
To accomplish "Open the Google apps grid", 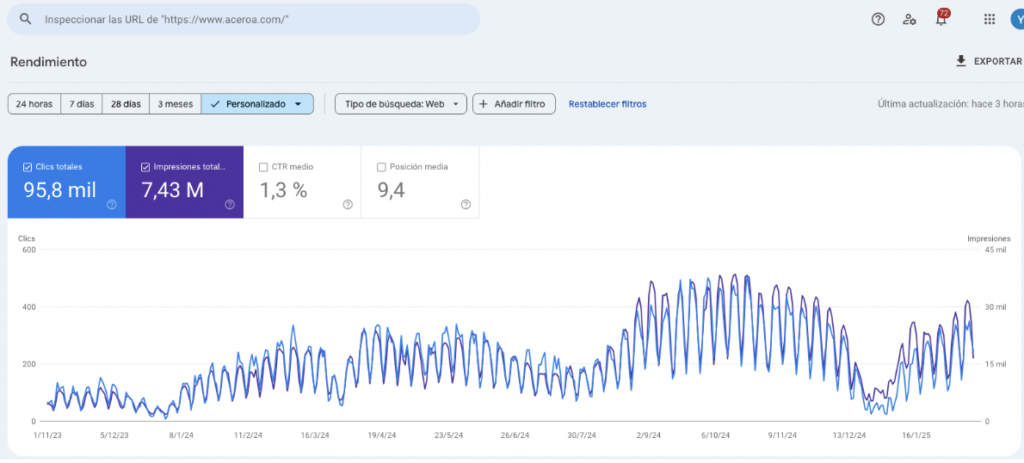I will click(989, 19).
